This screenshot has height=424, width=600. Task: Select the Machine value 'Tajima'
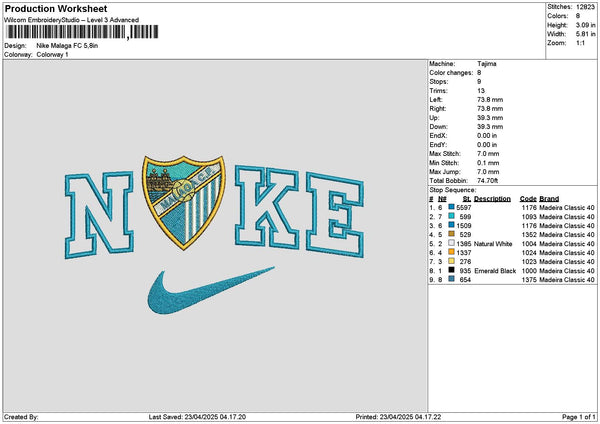(x=487, y=64)
